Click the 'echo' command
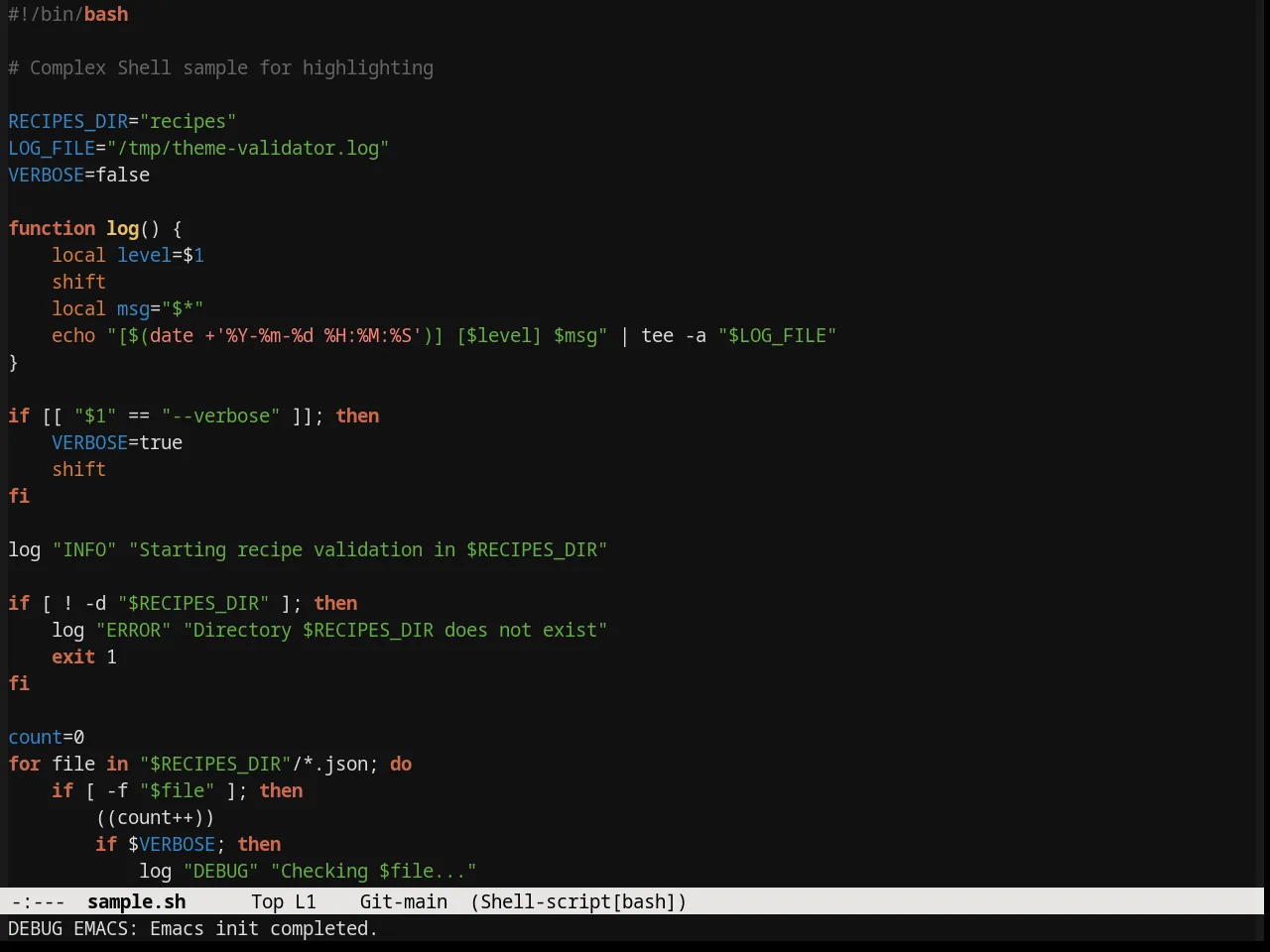This screenshot has height=952, width=1270. point(73,335)
